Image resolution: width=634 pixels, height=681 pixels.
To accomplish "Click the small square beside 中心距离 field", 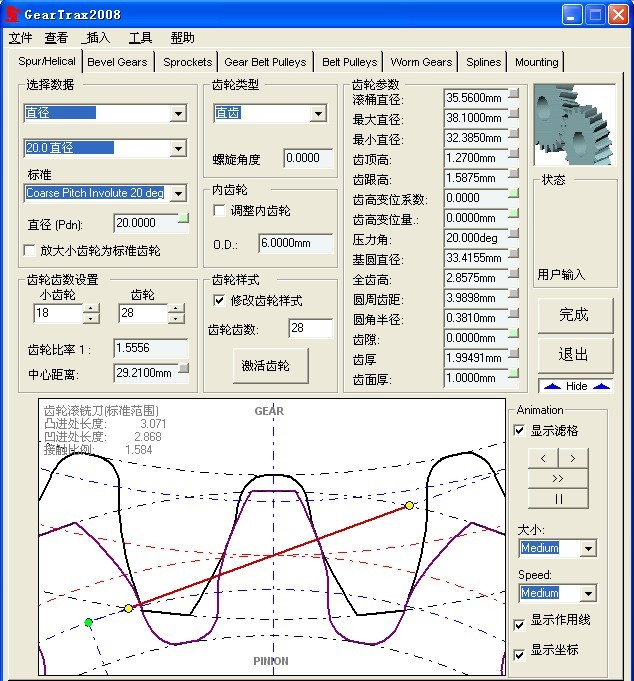I will pos(184,368).
